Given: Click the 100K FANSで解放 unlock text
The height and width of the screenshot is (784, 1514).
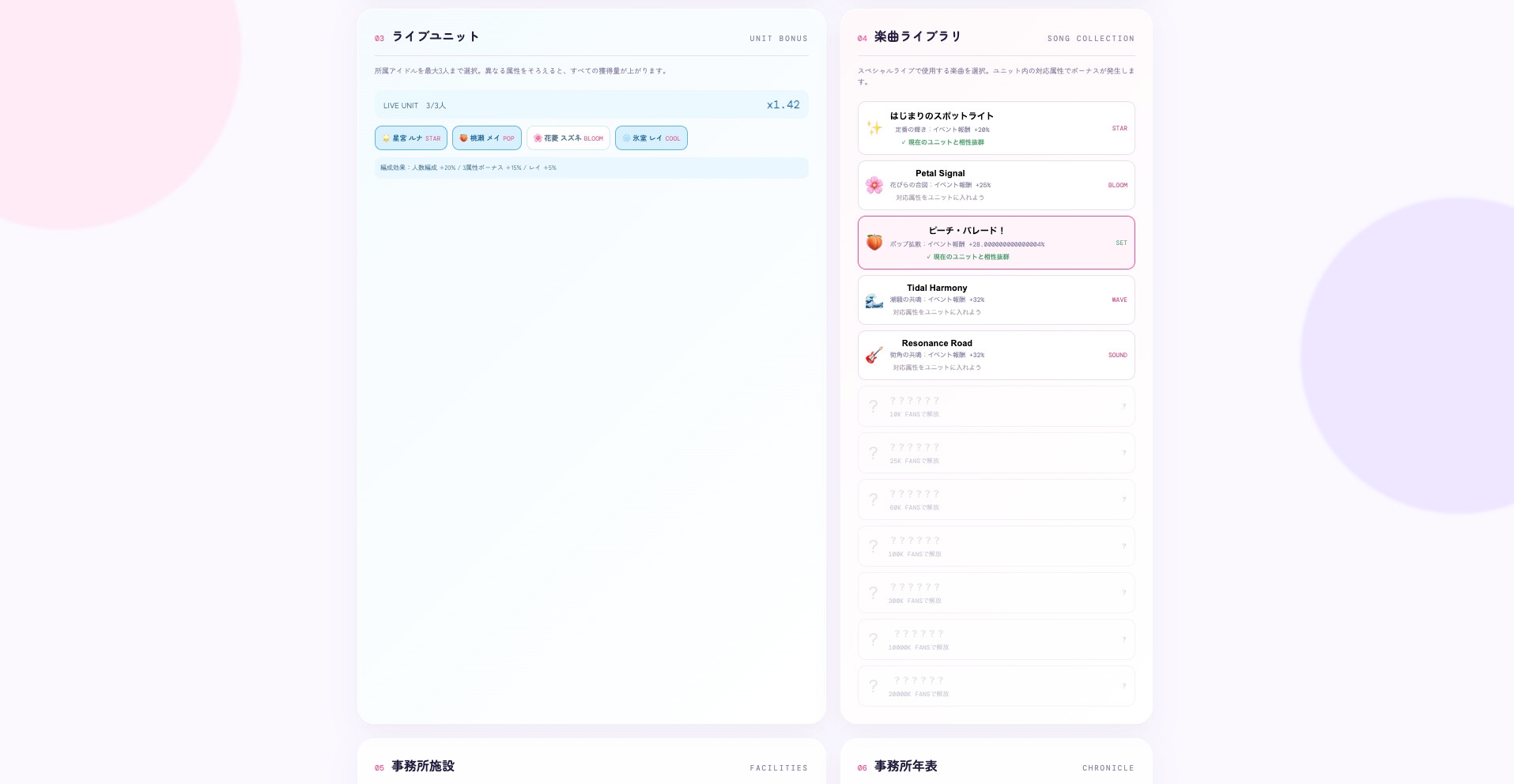Looking at the screenshot, I should coord(915,554).
